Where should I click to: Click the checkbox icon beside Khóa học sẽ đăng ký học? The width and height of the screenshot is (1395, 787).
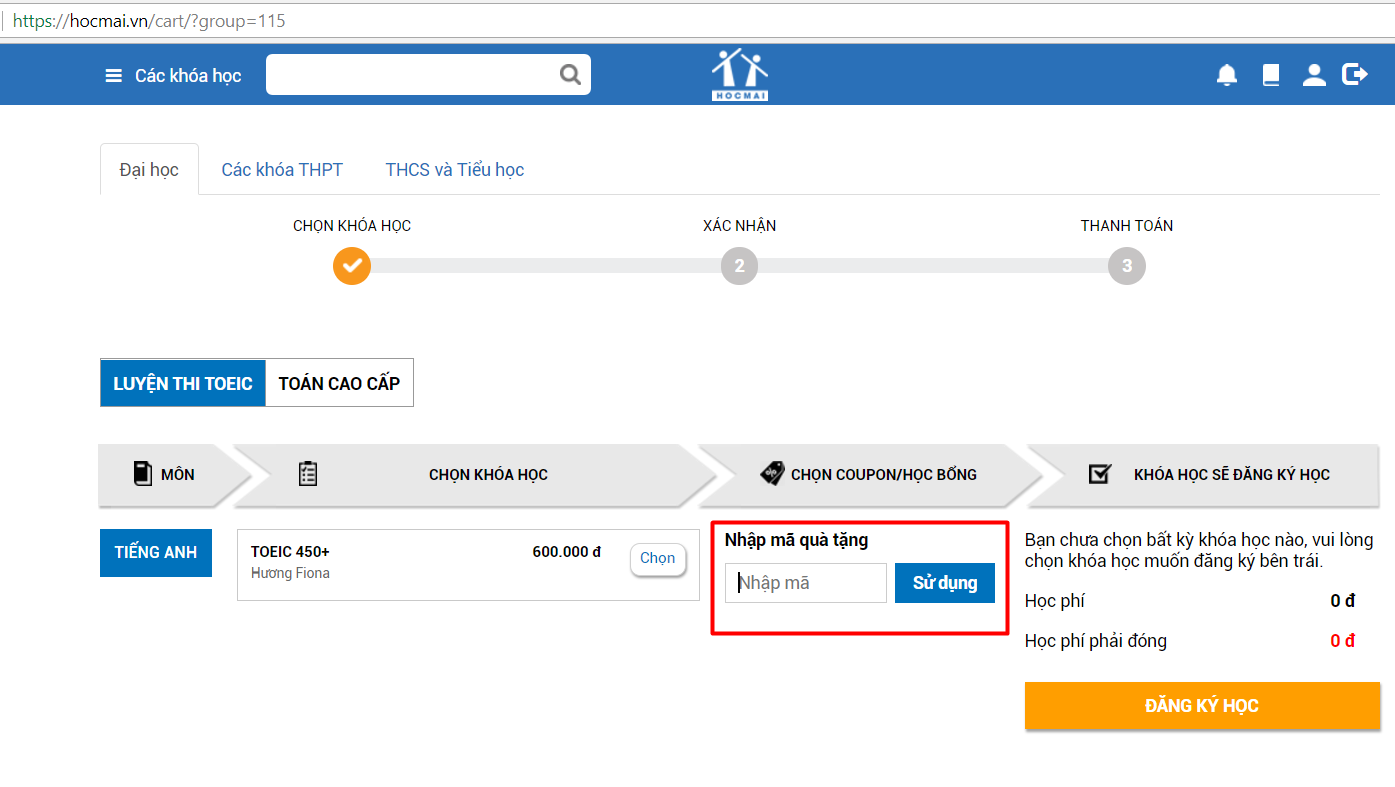coord(1100,474)
